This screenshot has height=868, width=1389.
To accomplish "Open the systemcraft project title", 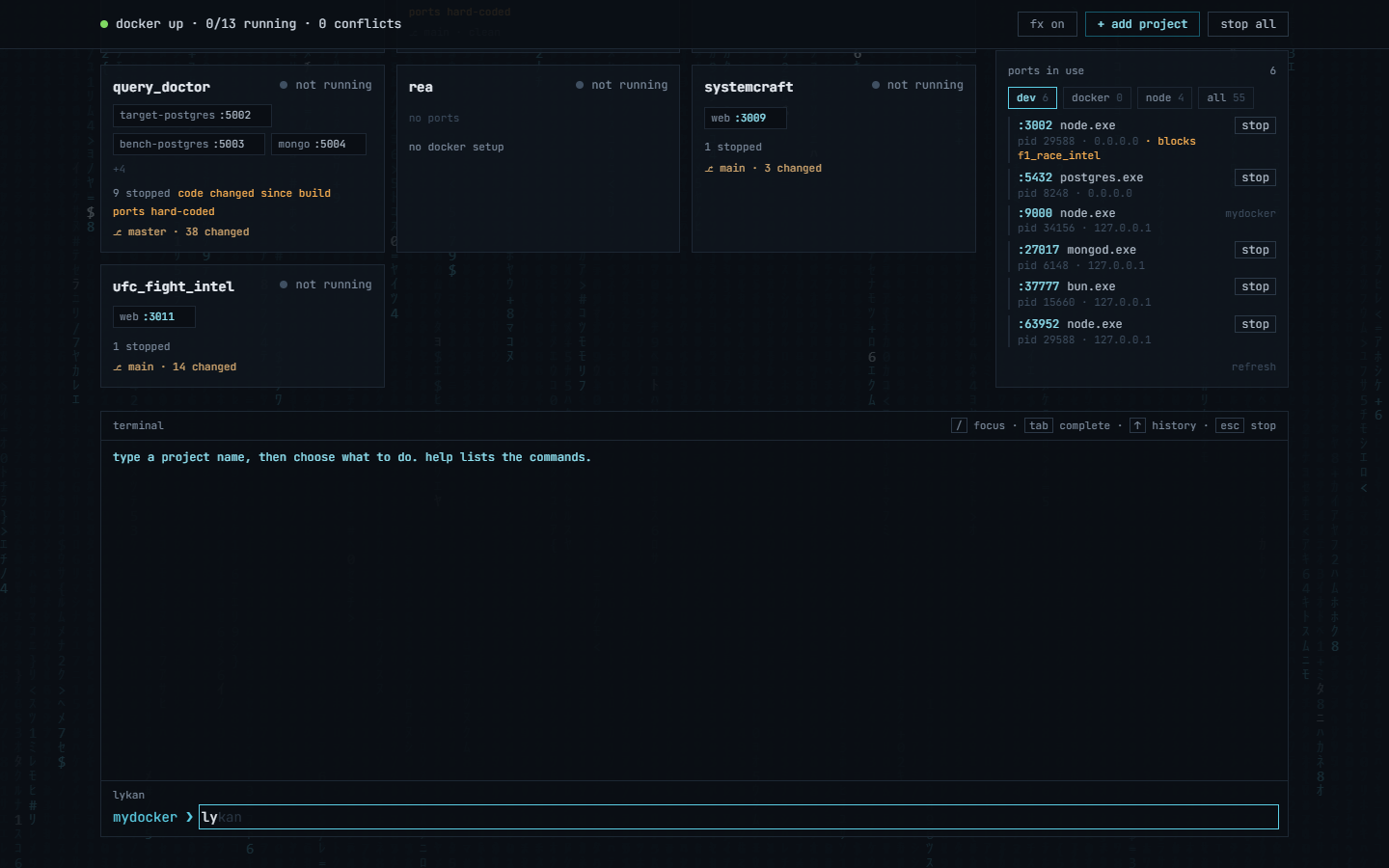I will 749,87.
